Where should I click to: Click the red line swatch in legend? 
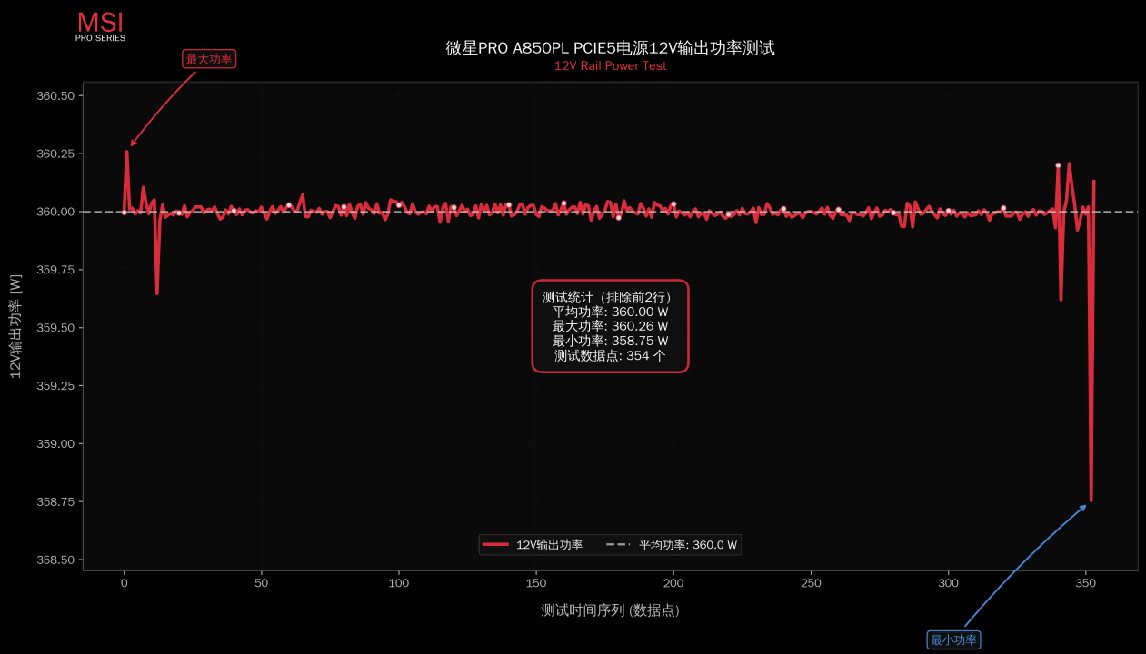pos(496,544)
